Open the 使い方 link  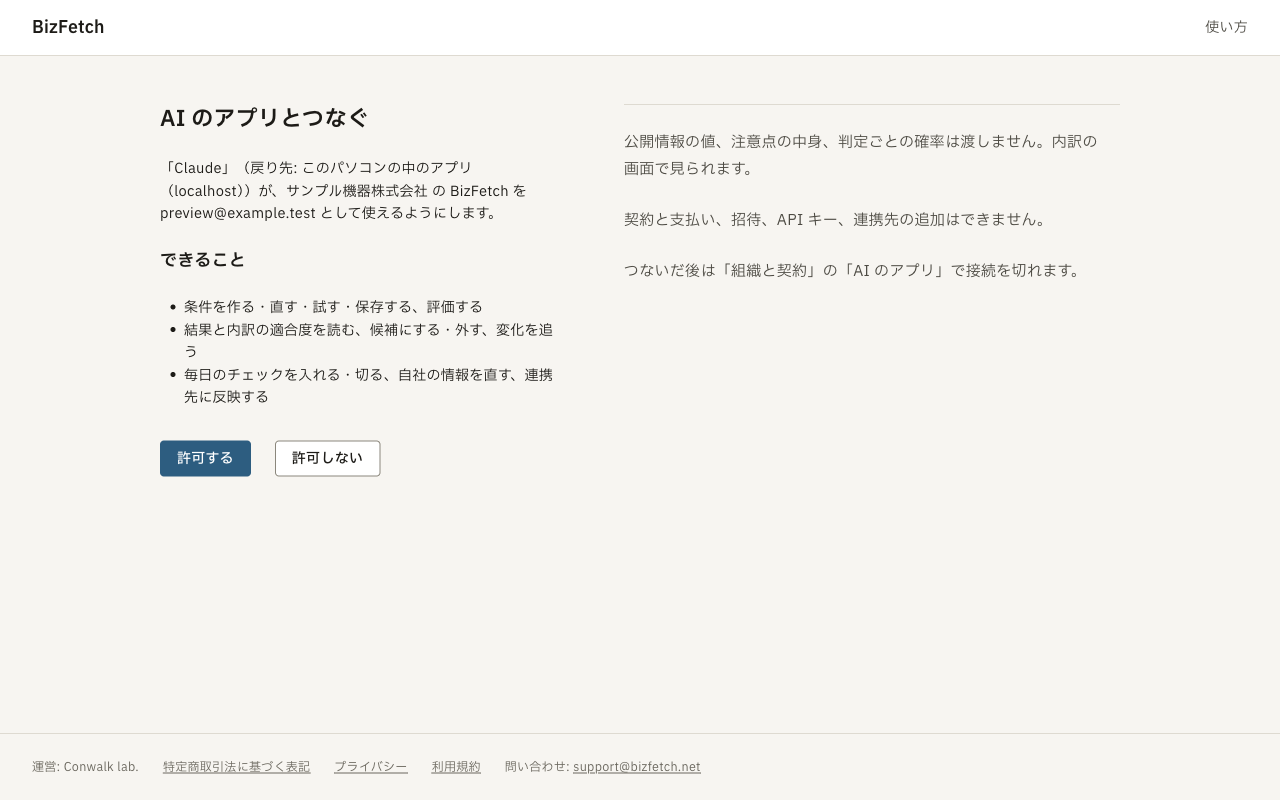coord(1226,27)
